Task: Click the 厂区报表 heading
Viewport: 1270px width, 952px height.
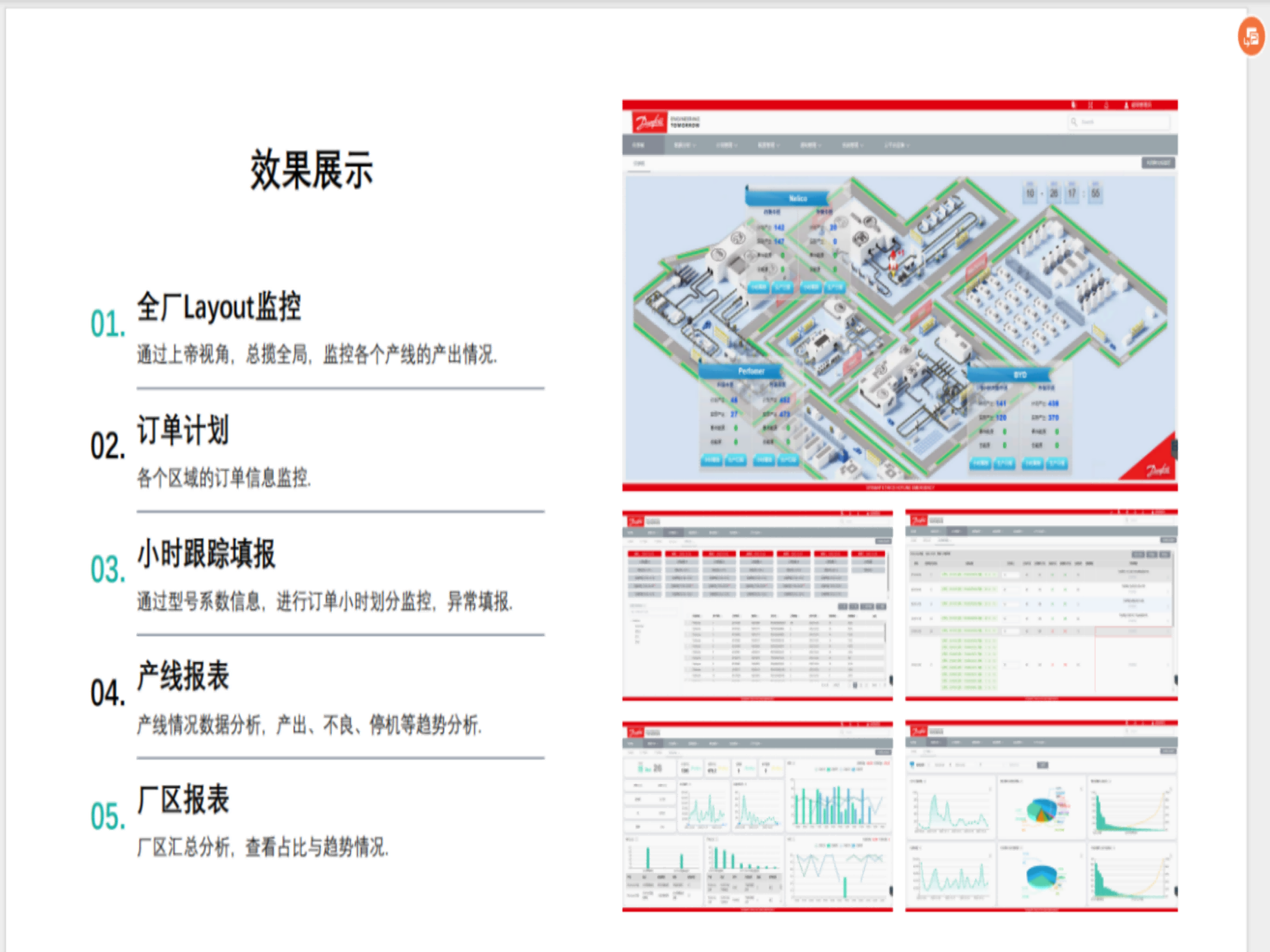Action: tap(183, 799)
